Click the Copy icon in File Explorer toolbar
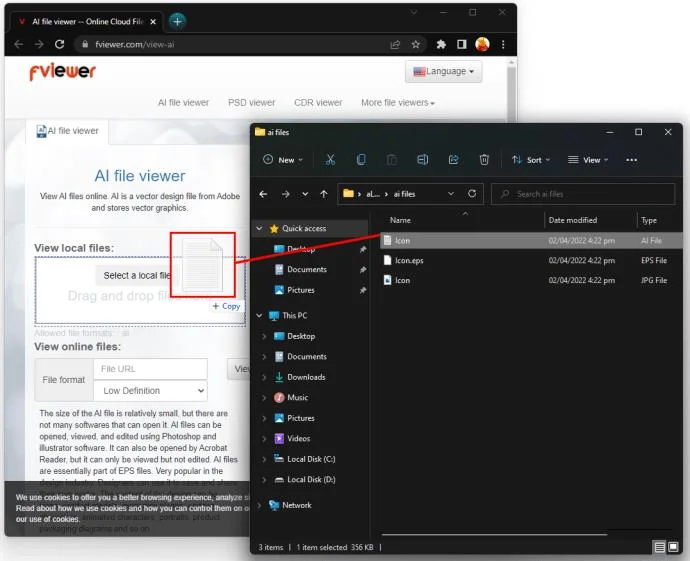Image resolution: width=690 pixels, height=561 pixels. tap(361, 160)
